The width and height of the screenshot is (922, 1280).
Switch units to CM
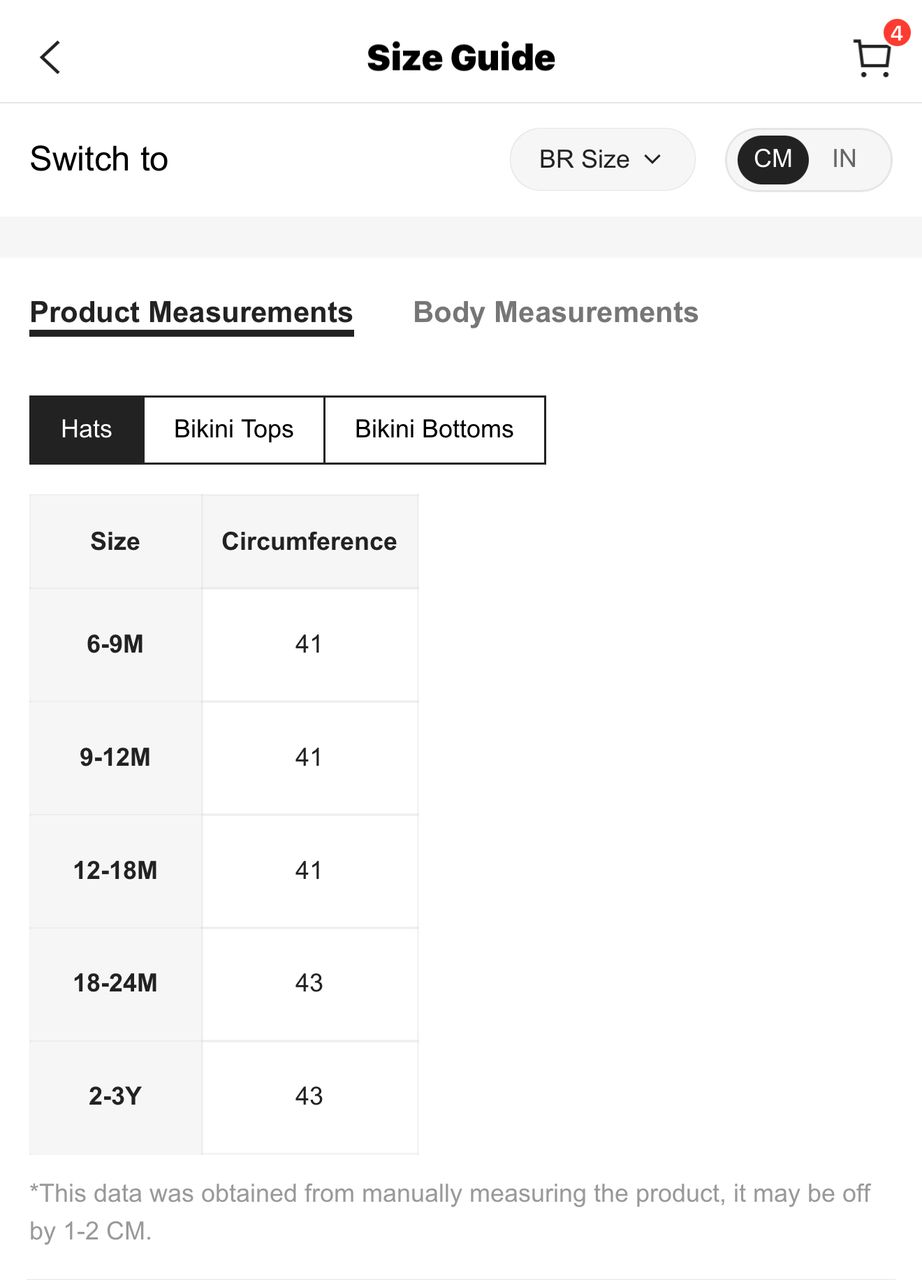click(x=773, y=159)
